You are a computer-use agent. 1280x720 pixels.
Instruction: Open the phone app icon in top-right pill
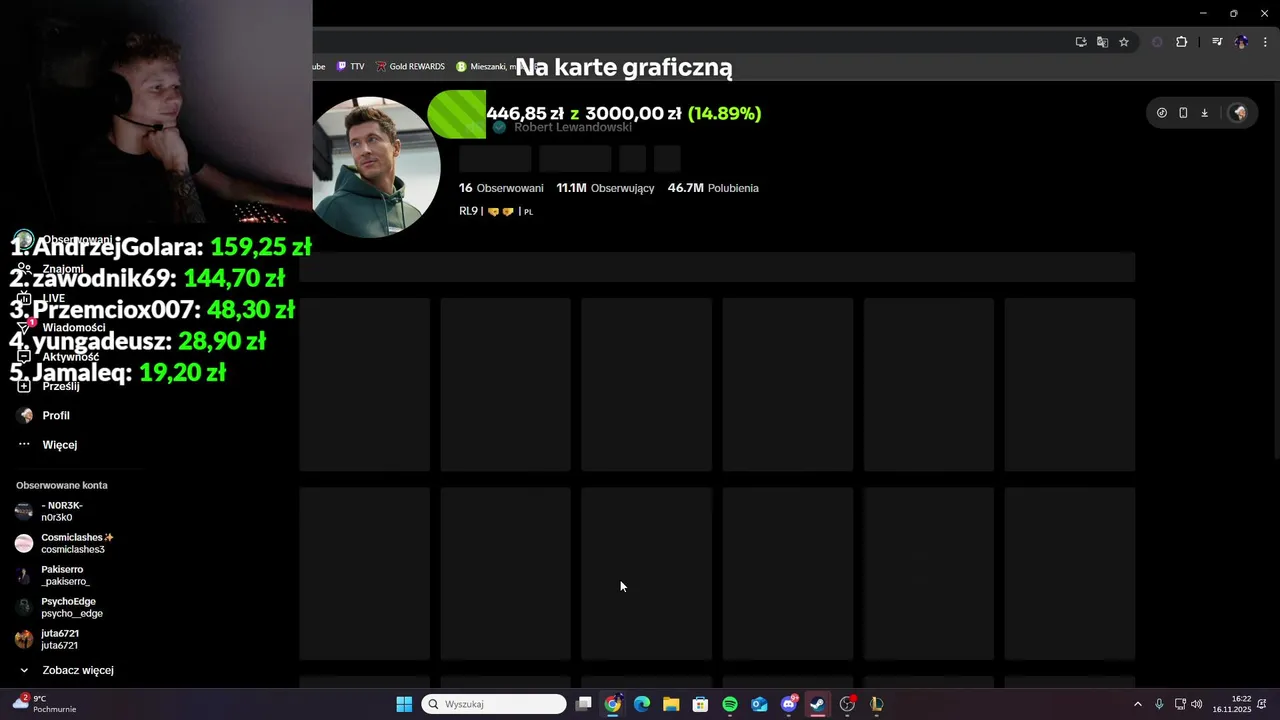[1183, 113]
